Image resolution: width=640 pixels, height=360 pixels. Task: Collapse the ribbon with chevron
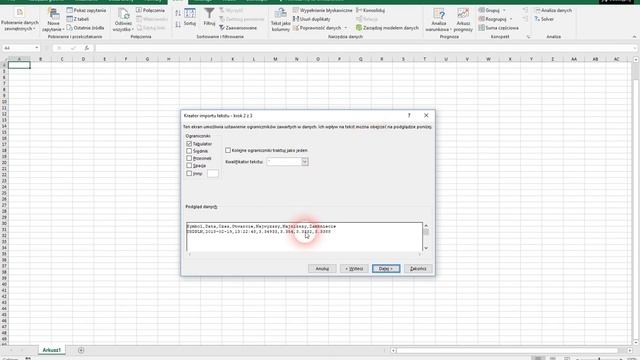coord(634,37)
